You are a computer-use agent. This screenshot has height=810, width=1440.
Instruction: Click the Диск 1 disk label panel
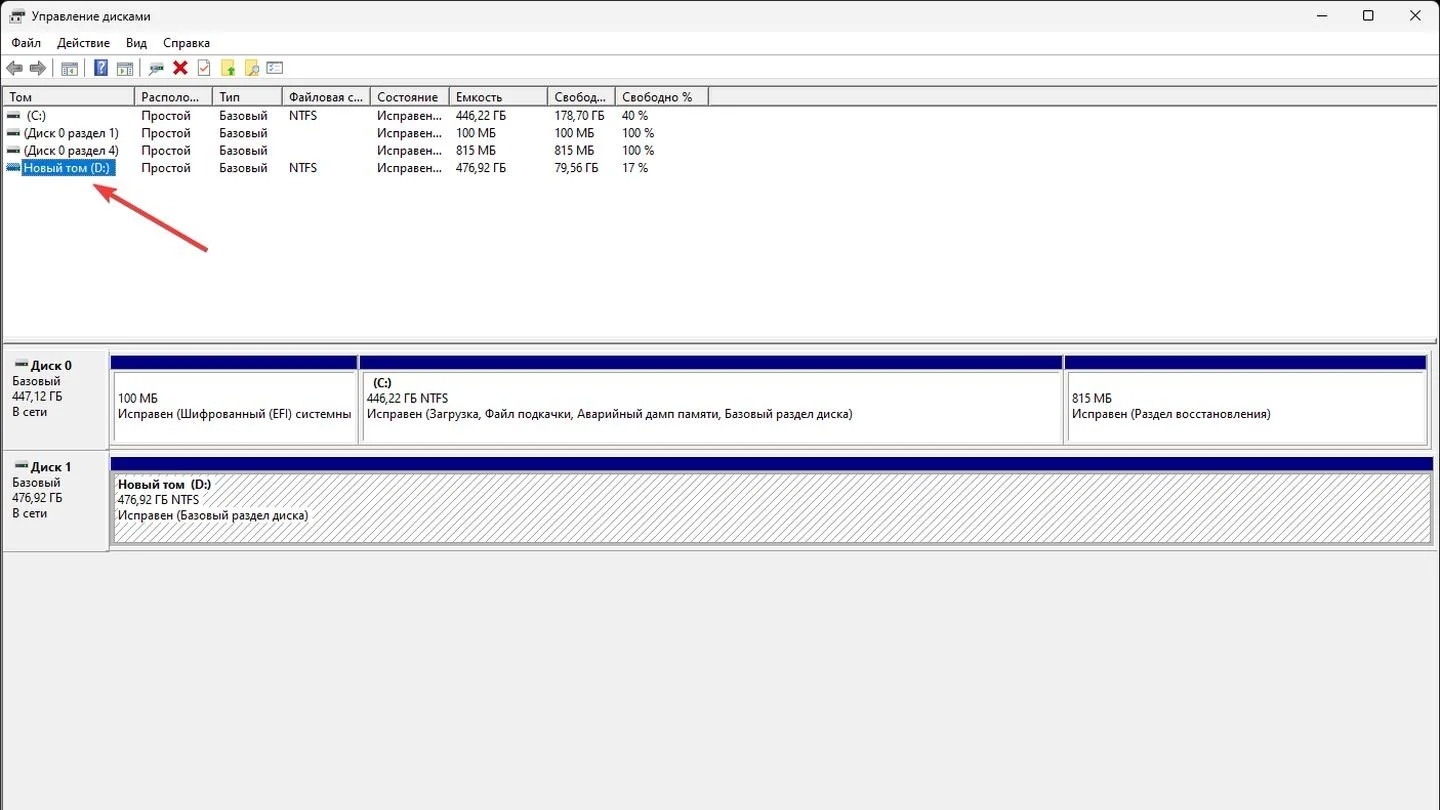coord(55,501)
